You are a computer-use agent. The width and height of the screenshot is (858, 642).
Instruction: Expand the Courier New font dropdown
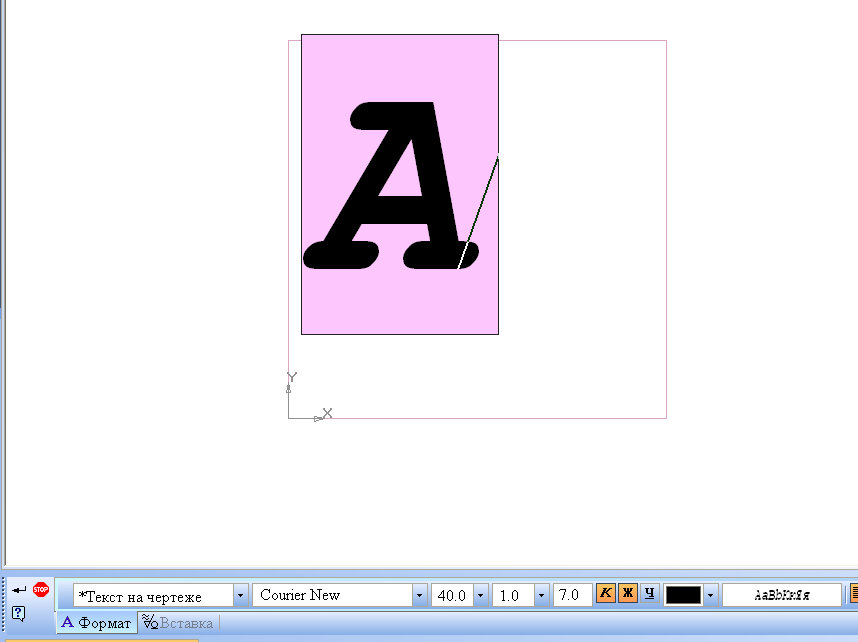419,596
